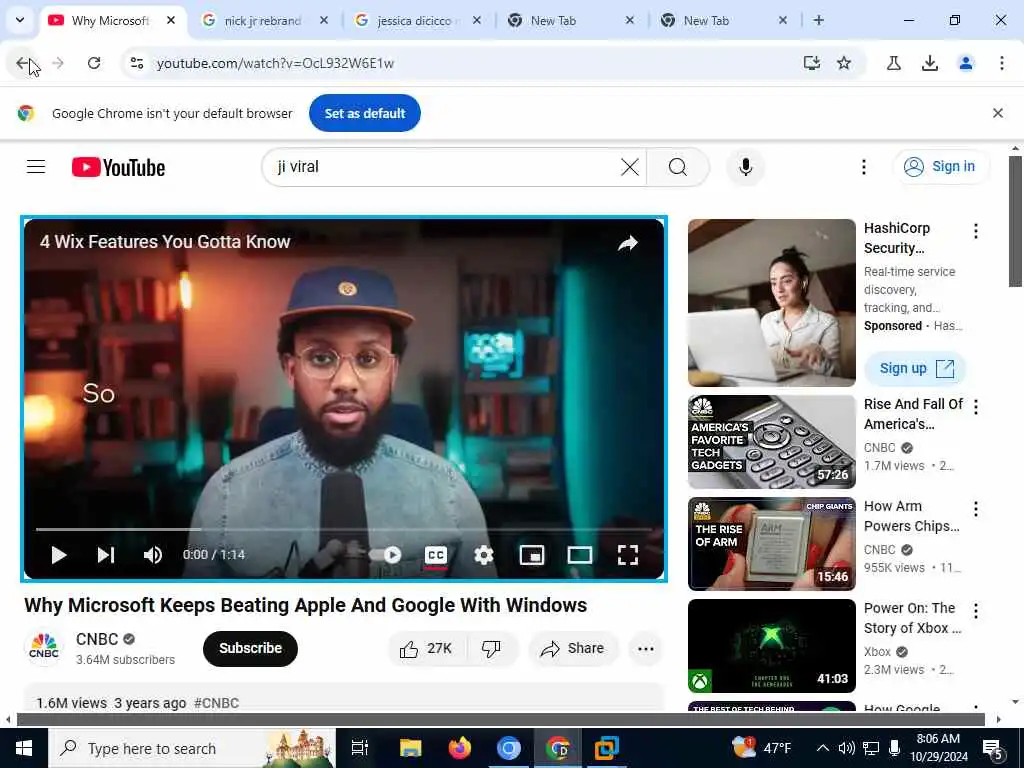The image size is (1024, 768).
Task: Open Power On Xbox video options menu
Action: pos(976,611)
